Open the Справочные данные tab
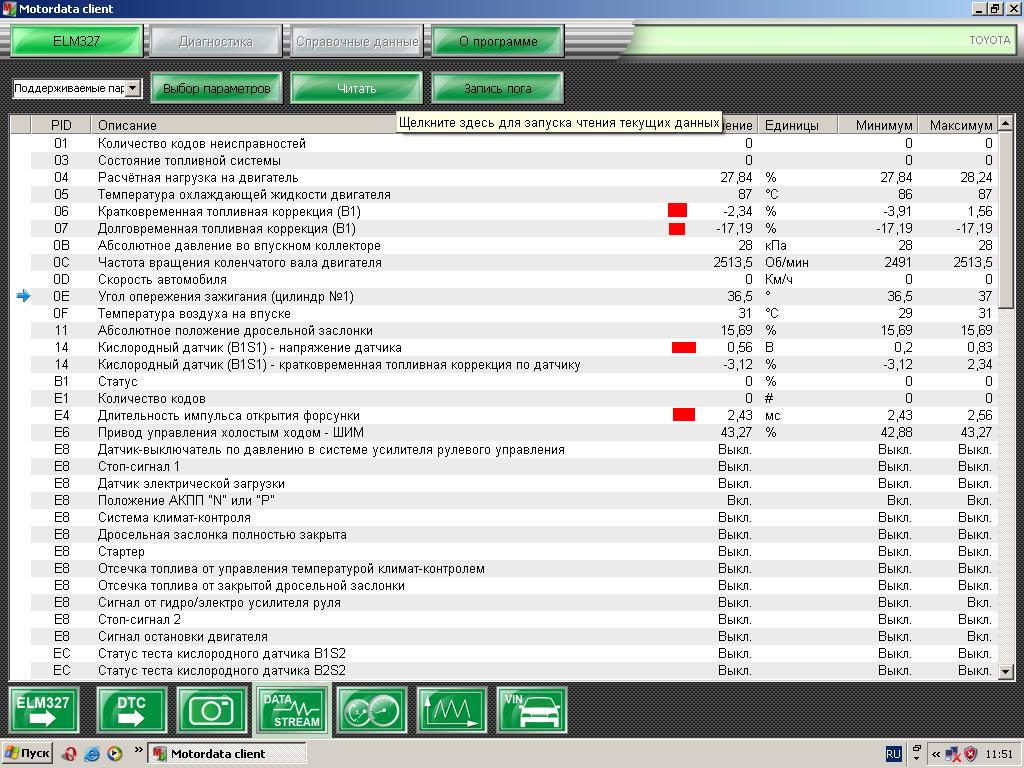 pos(357,41)
